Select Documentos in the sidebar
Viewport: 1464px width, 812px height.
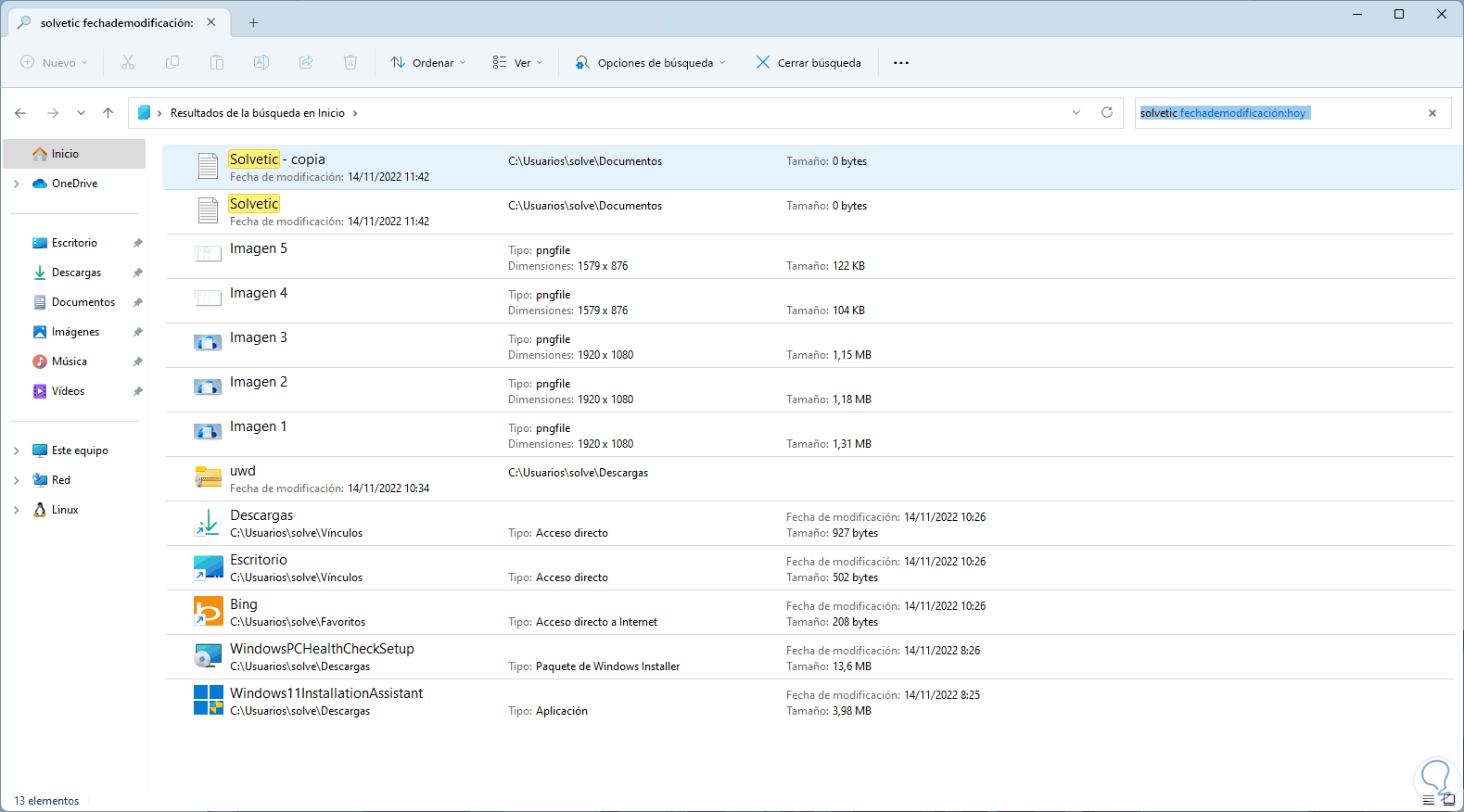(83, 302)
